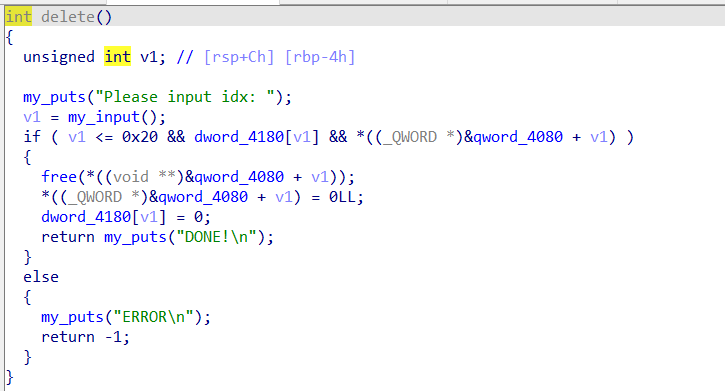
Task: Click my_puts call with Please input idx
Action: click(x=55, y=97)
